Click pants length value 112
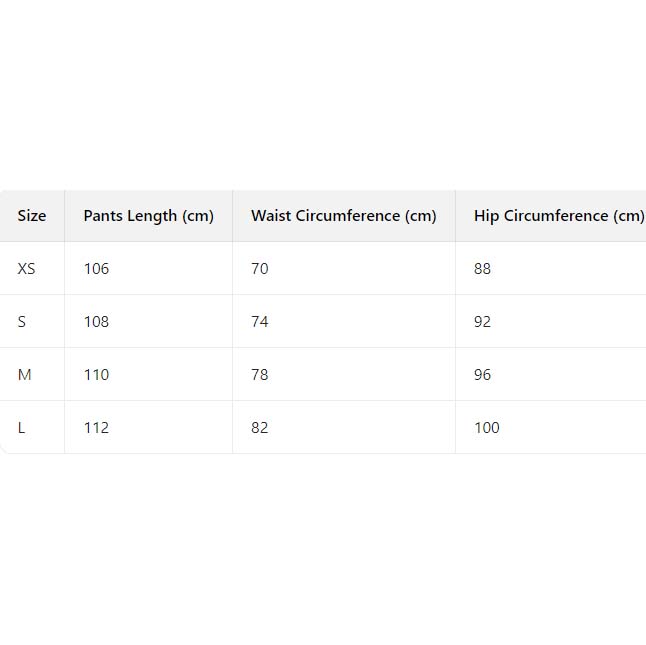 click(96, 428)
